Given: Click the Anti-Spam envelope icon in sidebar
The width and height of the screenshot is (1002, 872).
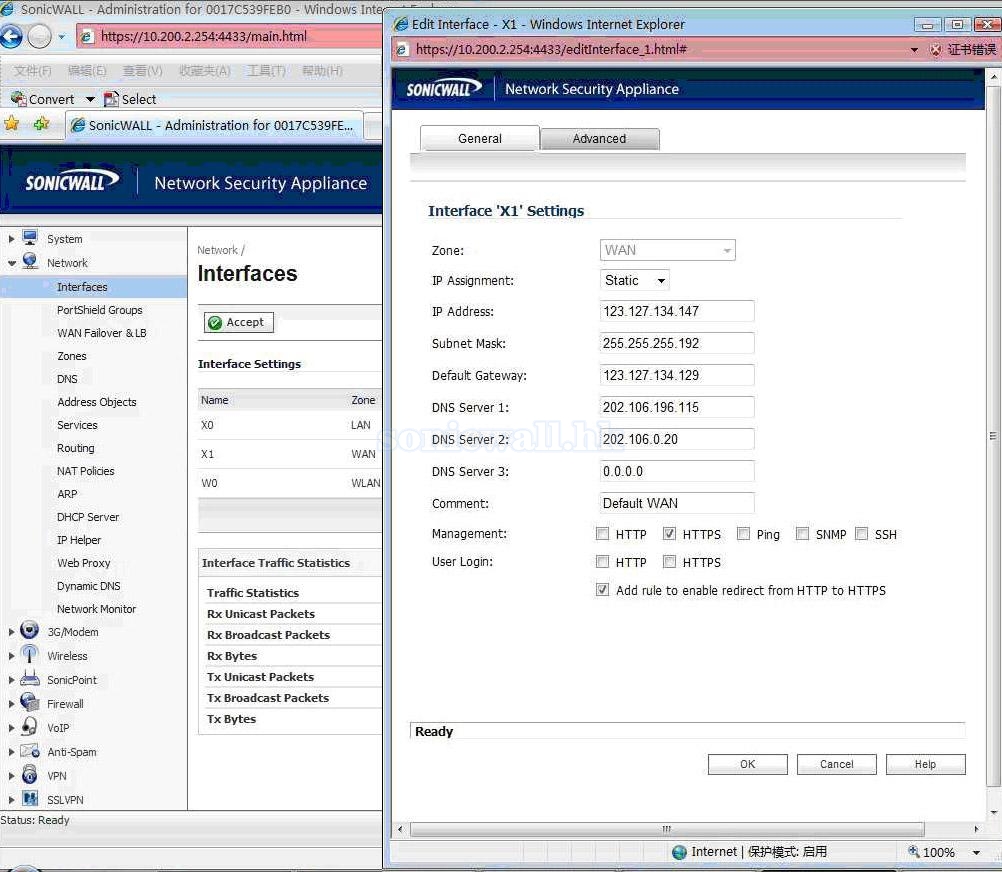Looking at the screenshot, I should point(29,751).
